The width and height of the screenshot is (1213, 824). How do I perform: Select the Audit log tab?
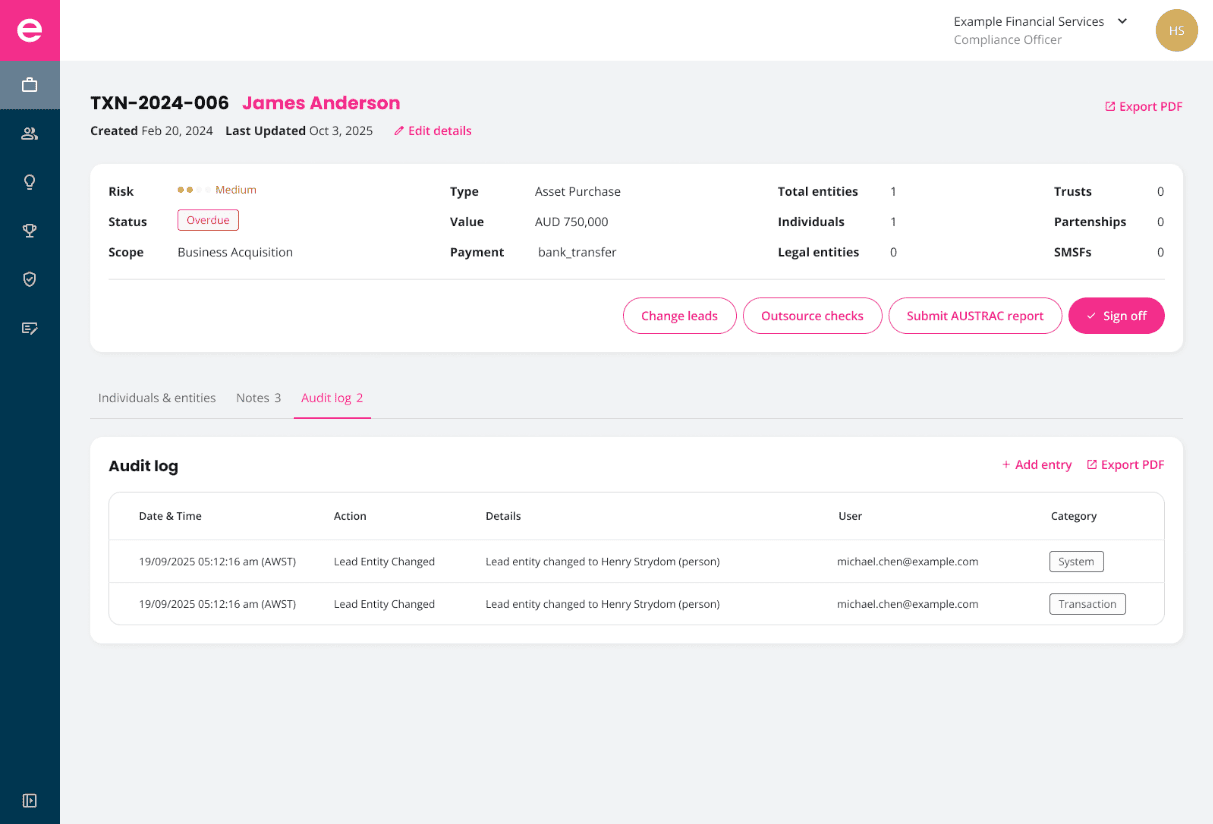pos(332,398)
